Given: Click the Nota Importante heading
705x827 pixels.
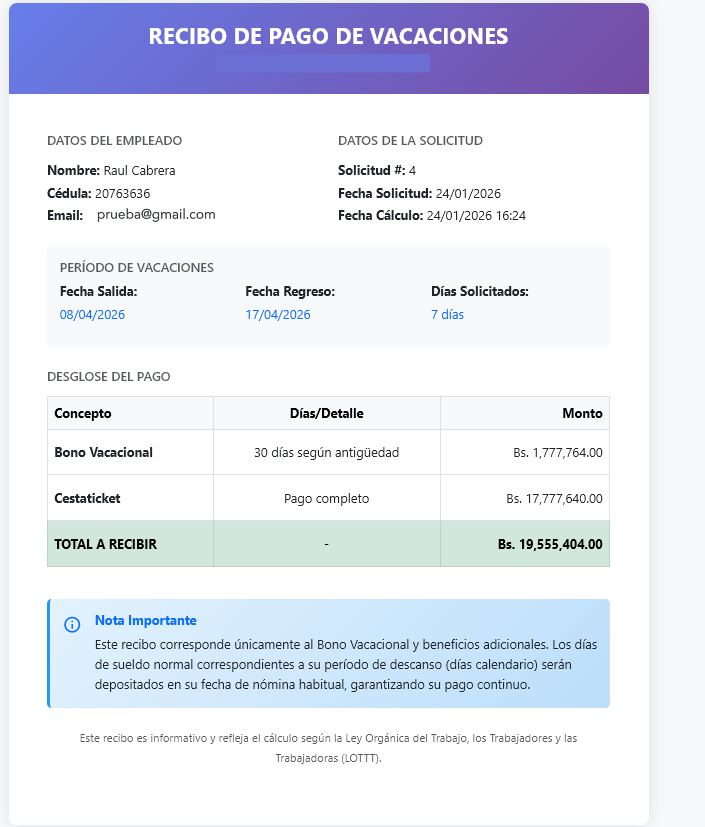Looking at the screenshot, I should pyautogui.click(x=146, y=620).
